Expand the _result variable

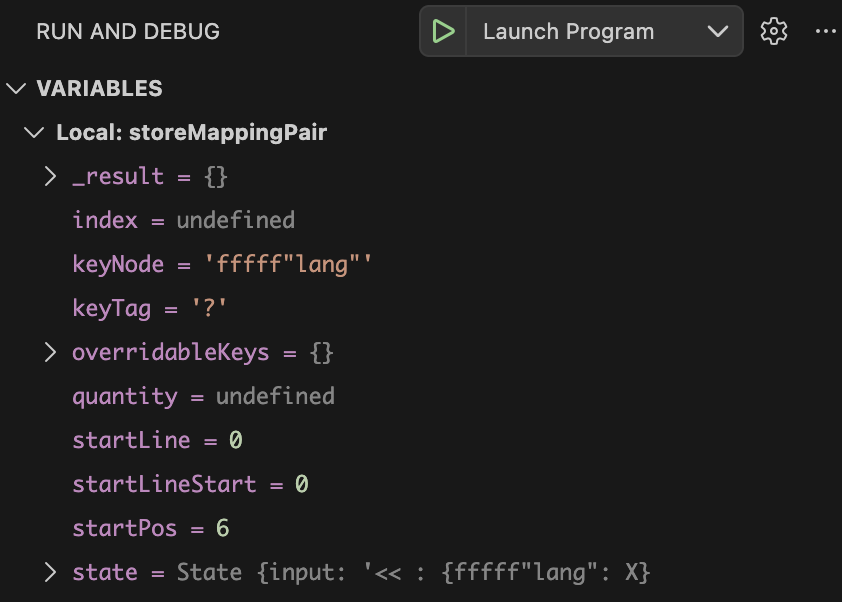50,176
